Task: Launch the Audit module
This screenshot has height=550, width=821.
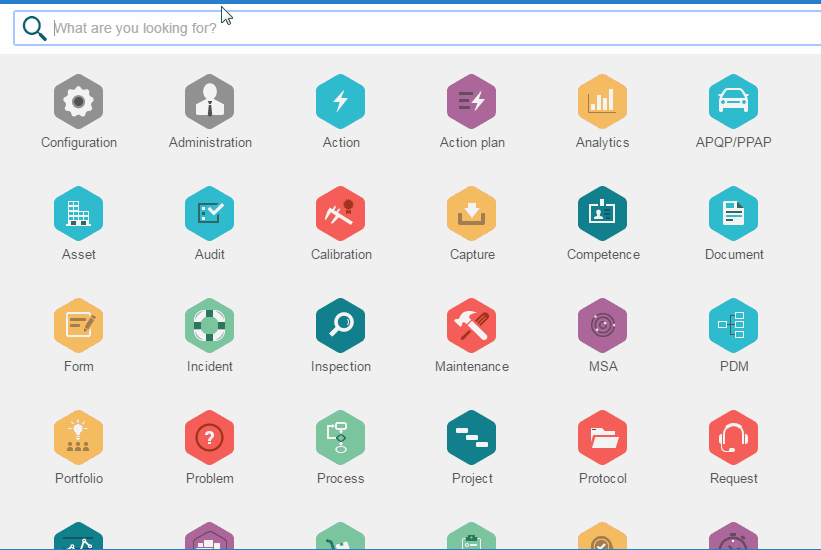Action: tap(210, 213)
